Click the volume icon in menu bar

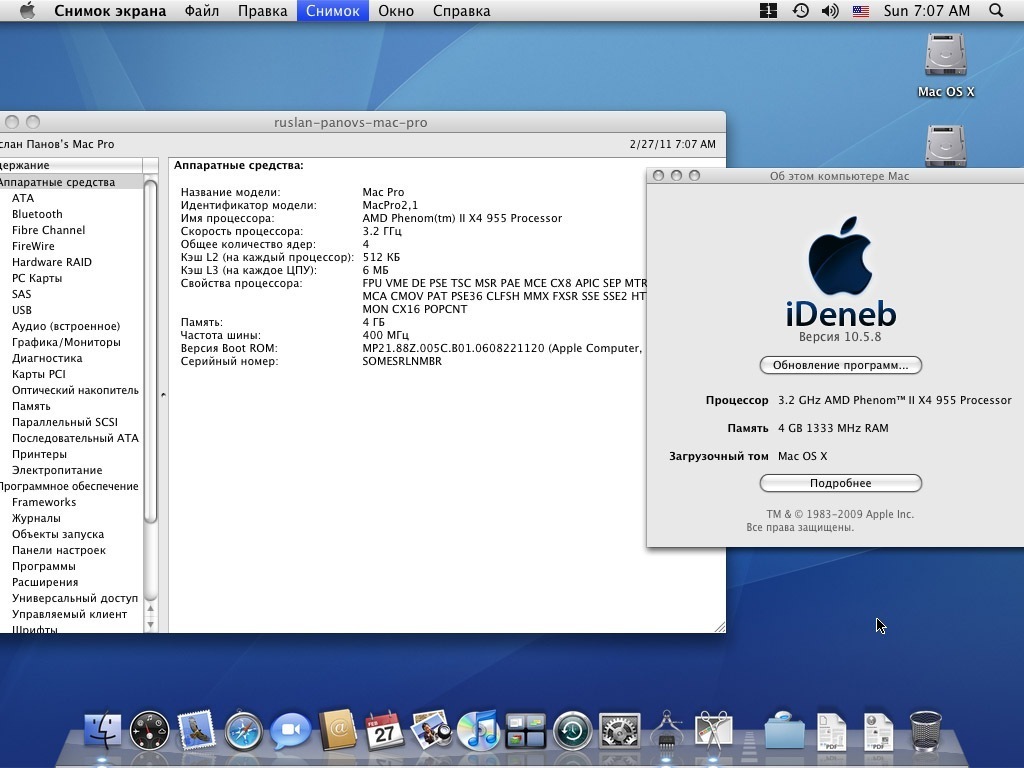[x=830, y=11]
